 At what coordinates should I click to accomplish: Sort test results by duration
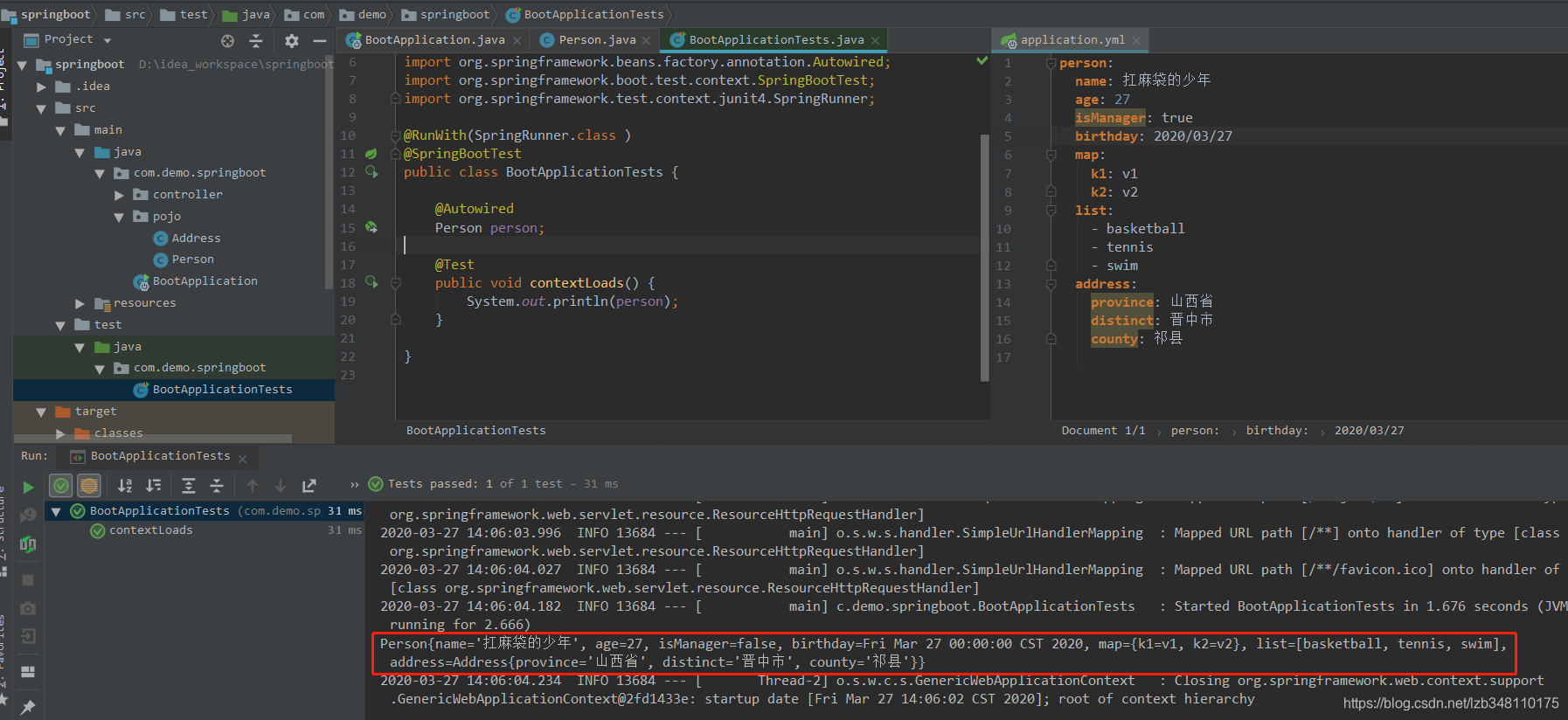(154, 485)
